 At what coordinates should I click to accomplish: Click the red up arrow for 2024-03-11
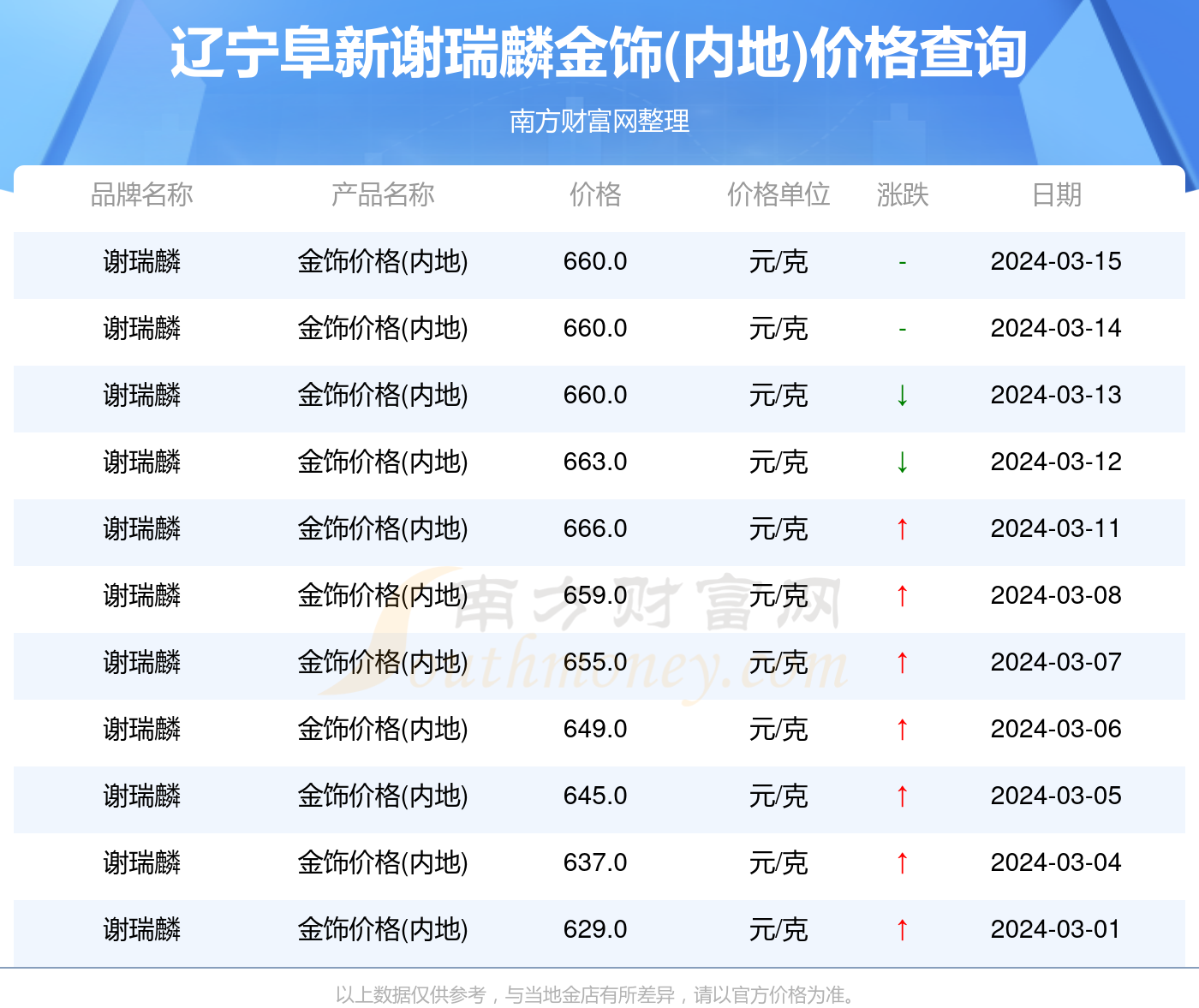point(903,528)
